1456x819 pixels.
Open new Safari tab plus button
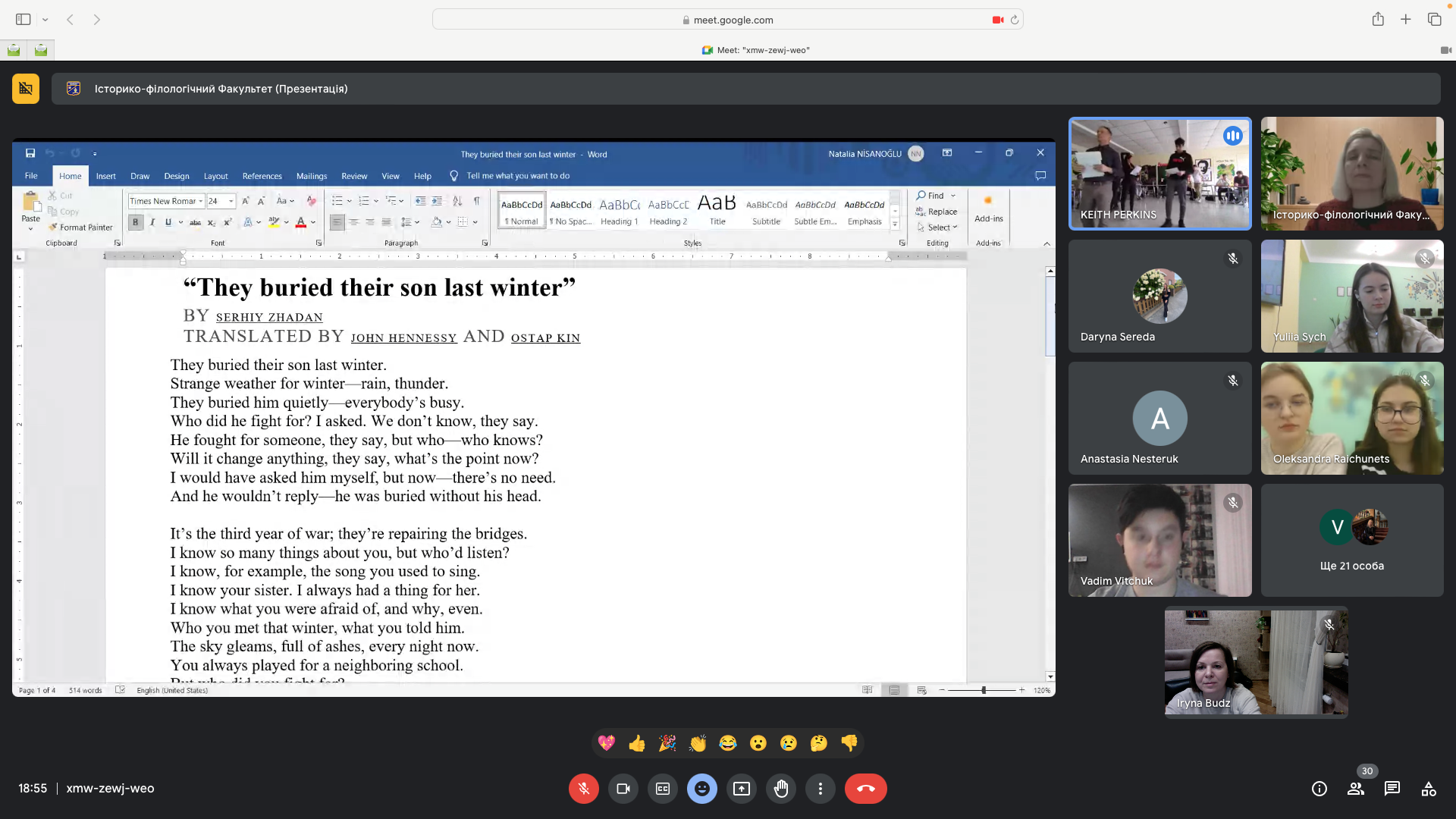(1406, 20)
